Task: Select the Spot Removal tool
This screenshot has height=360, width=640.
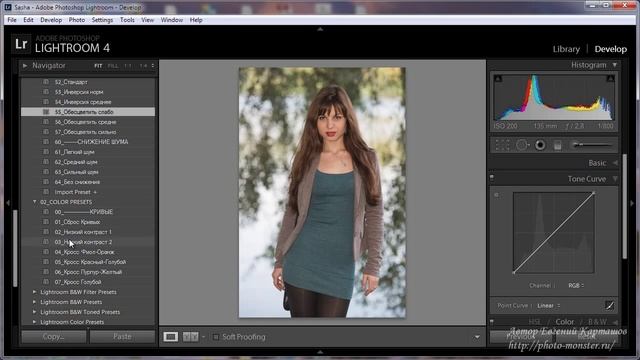Action: [x=521, y=145]
